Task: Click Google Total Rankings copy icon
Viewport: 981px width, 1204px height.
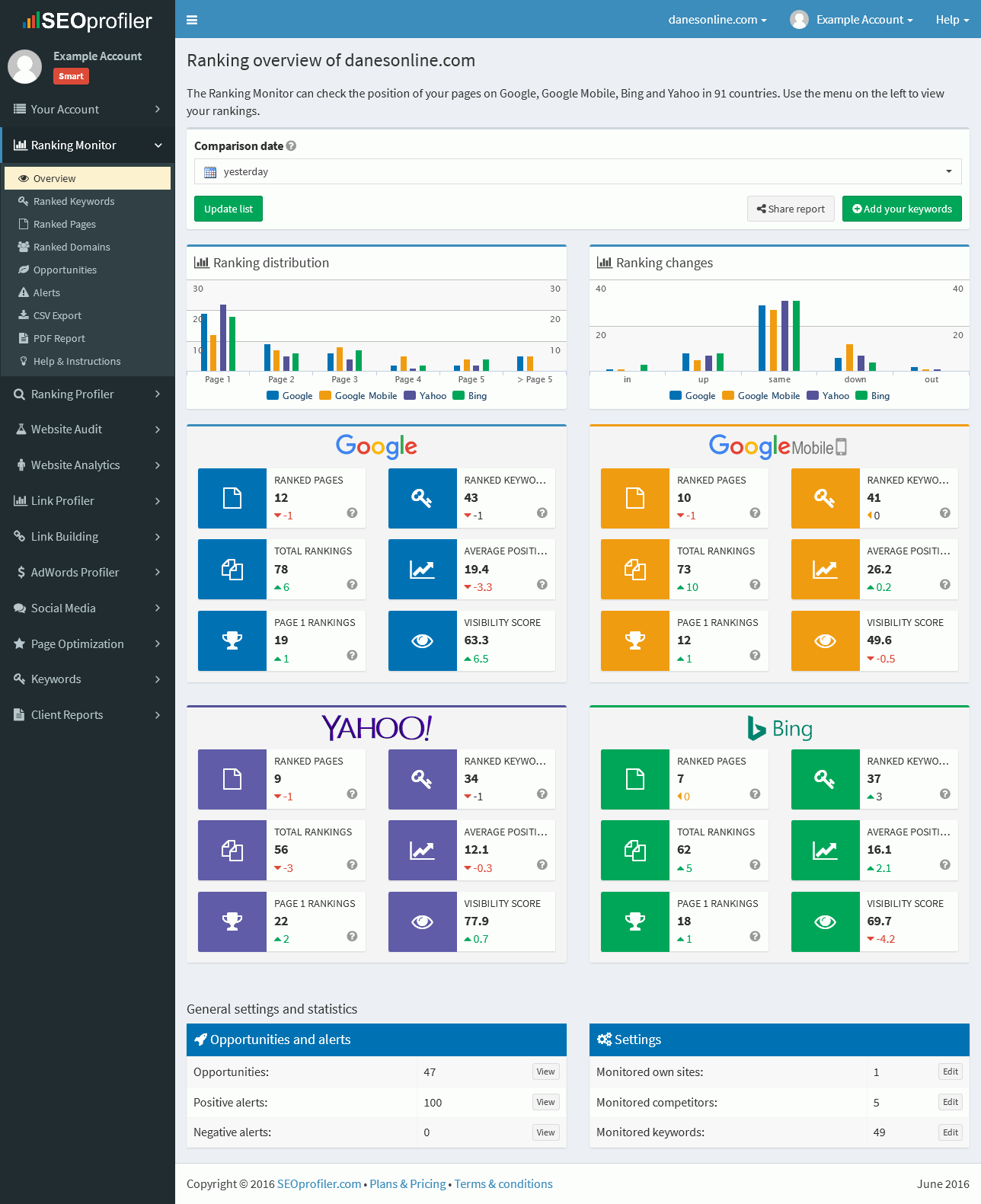Action: [232, 570]
